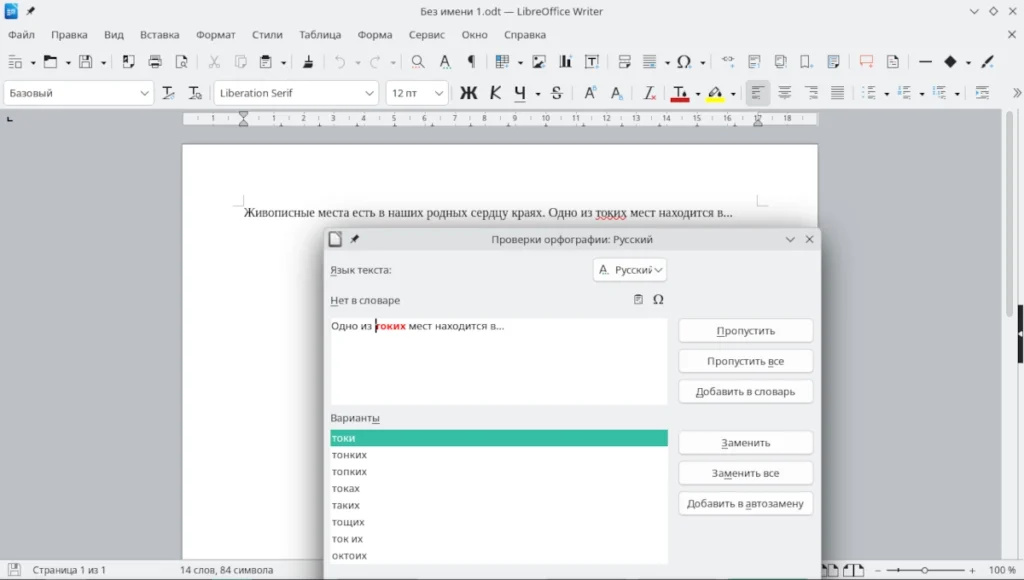Apply the yellow highlighting color swatch
1024x580 pixels.
click(715, 93)
